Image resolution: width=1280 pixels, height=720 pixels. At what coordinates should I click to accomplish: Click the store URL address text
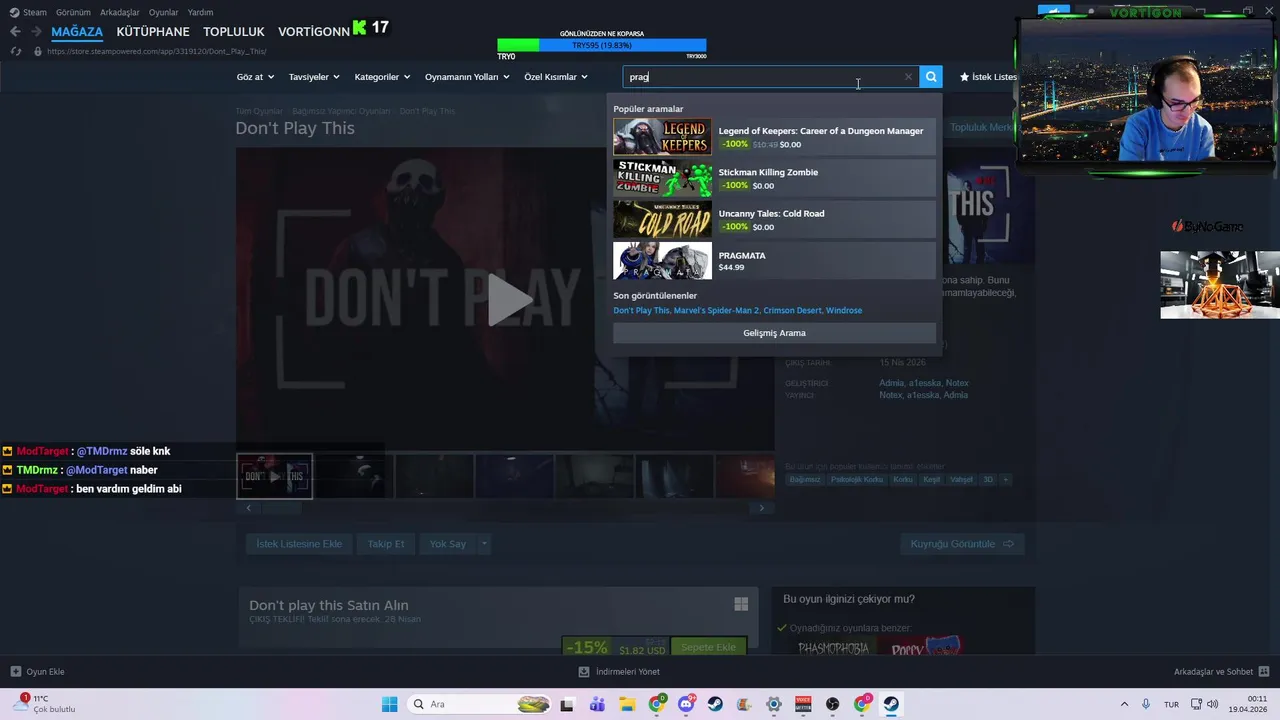click(156, 51)
